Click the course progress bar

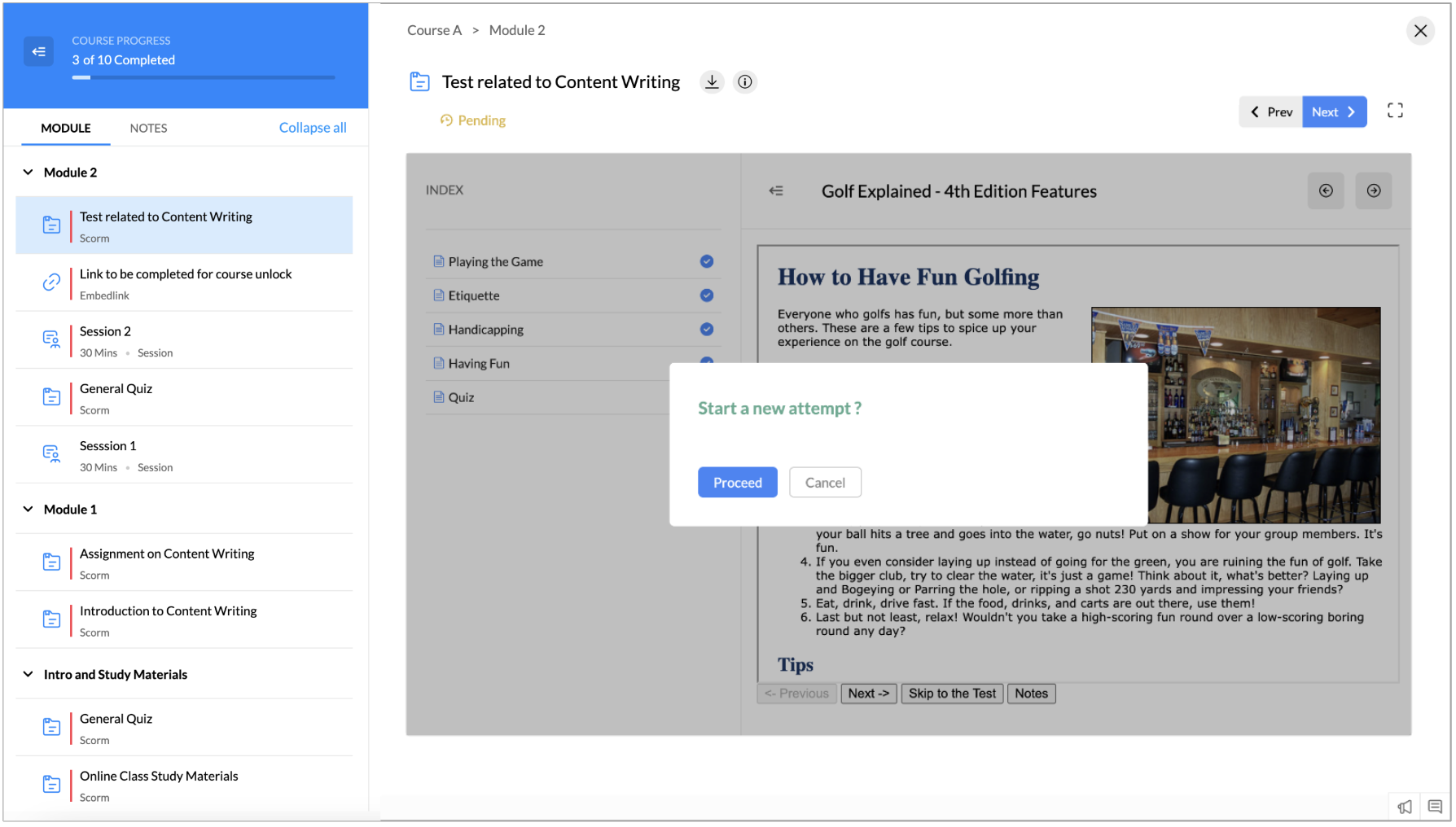click(203, 78)
